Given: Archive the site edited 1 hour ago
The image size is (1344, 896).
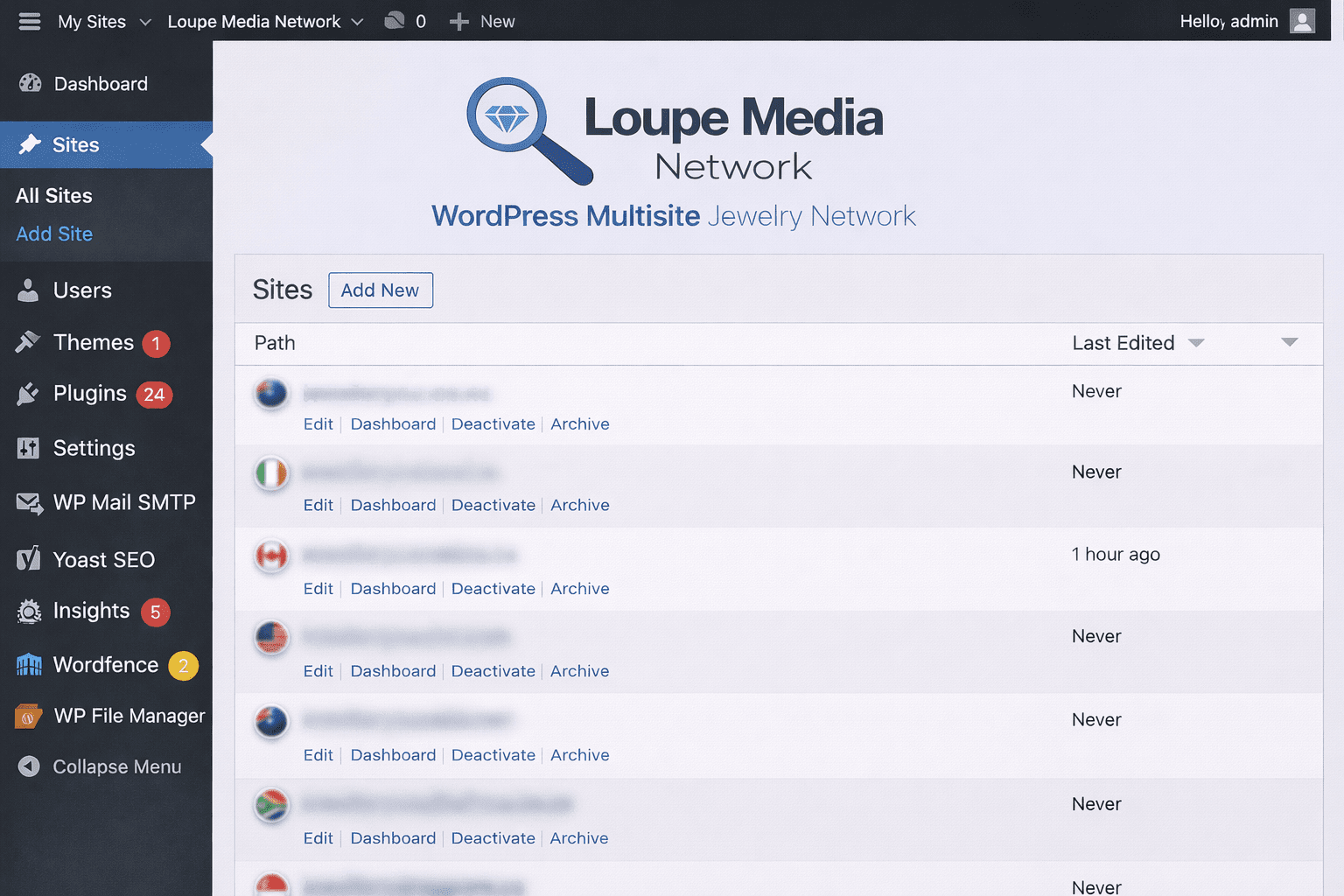Looking at the screenshot, I should click(579, 588).
